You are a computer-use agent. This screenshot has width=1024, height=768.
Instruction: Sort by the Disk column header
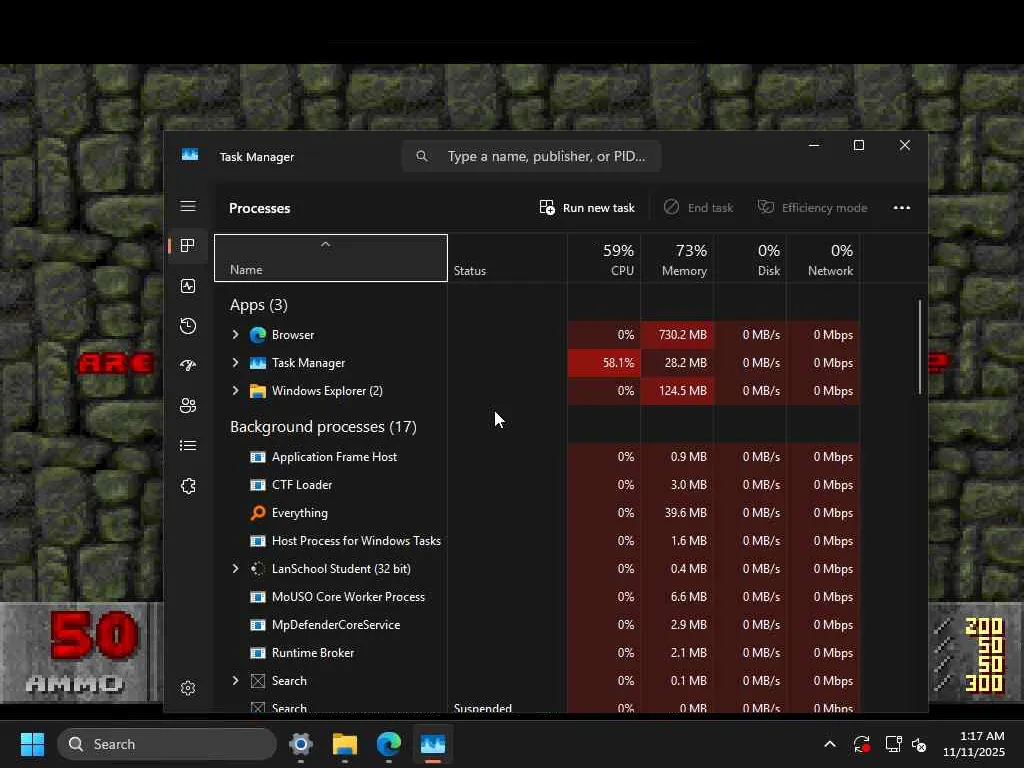[x=750, y=258]
